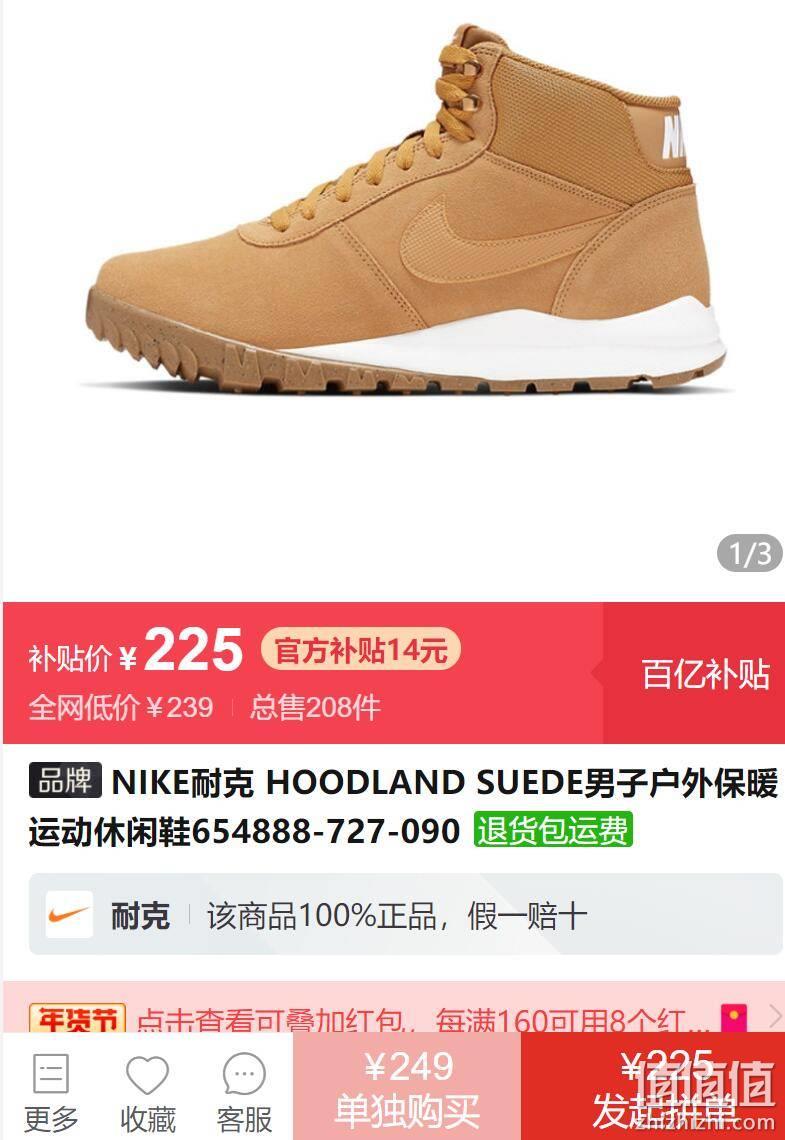The image size is (785, 1140).
Task: Click the 全网低价 ¥239 text
Action: pos(121,707)
